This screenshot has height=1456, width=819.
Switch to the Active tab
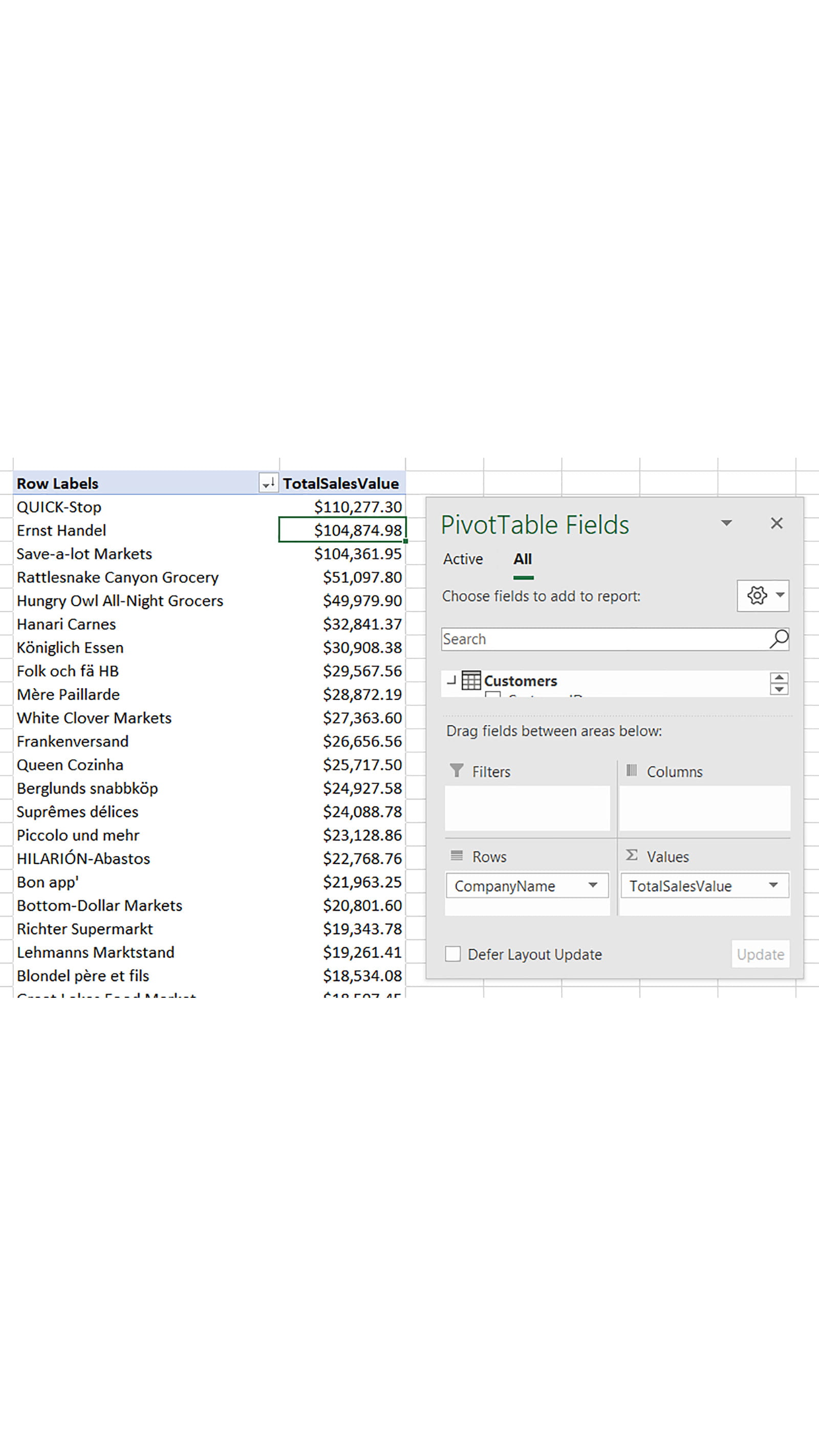(463, 559)
